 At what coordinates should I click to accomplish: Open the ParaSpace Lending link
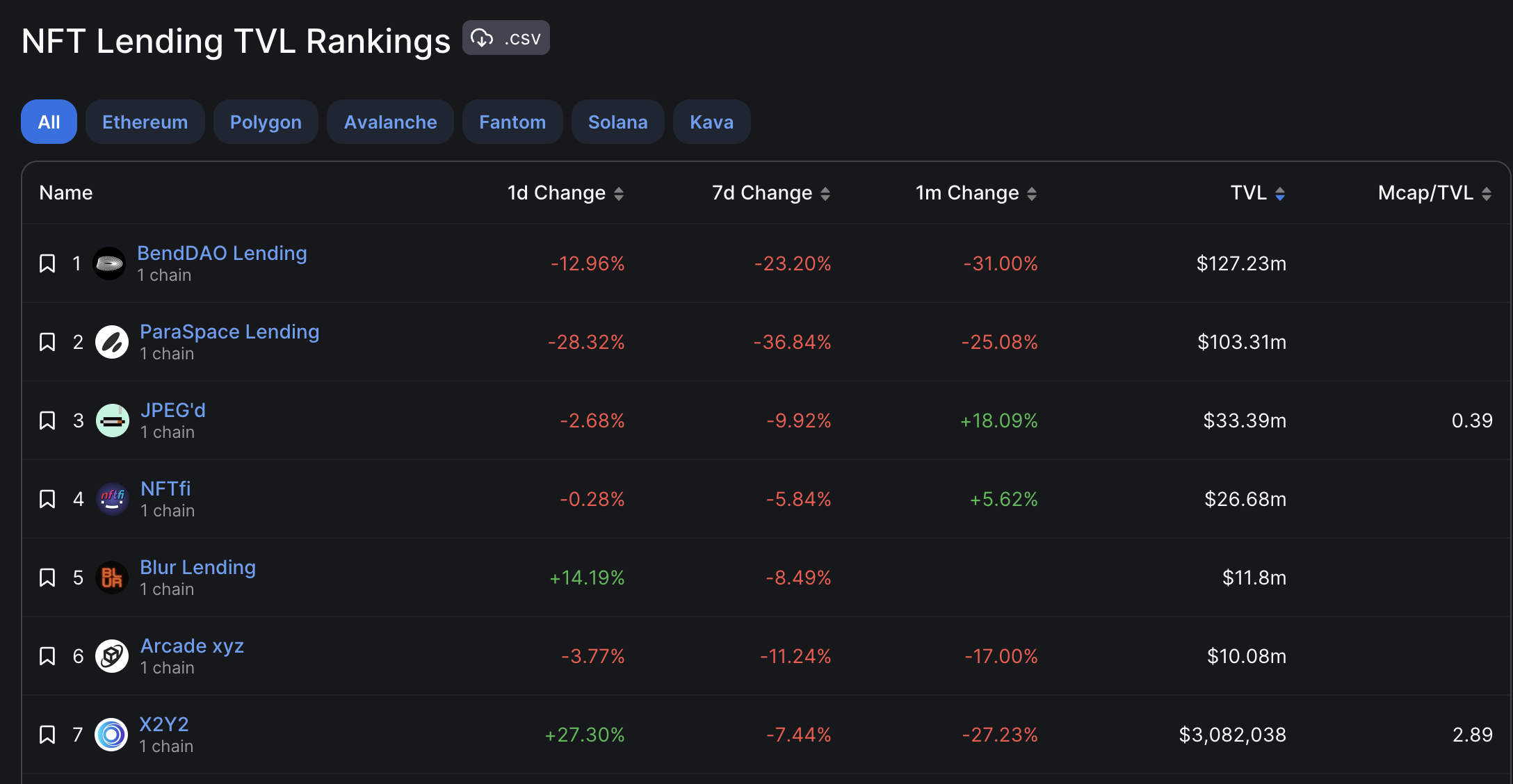(229, 332)
